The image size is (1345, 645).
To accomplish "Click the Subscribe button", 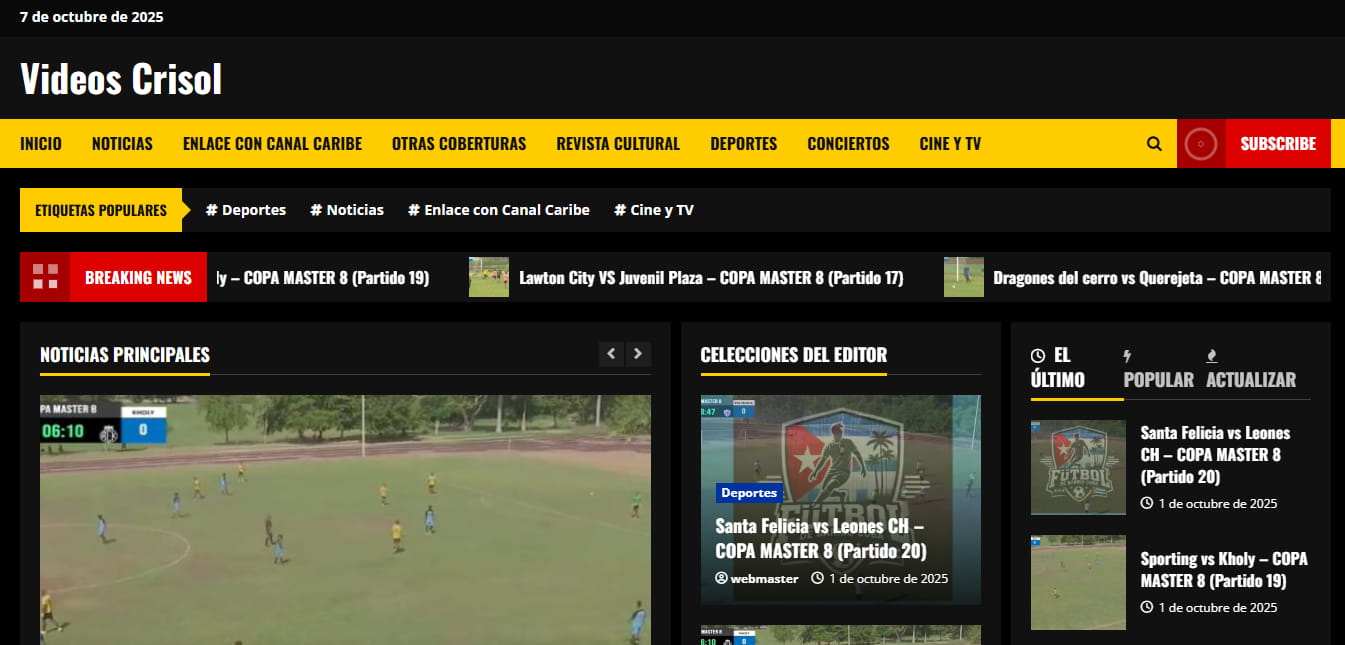I will pyautogui.click(x=1278, y=143).
